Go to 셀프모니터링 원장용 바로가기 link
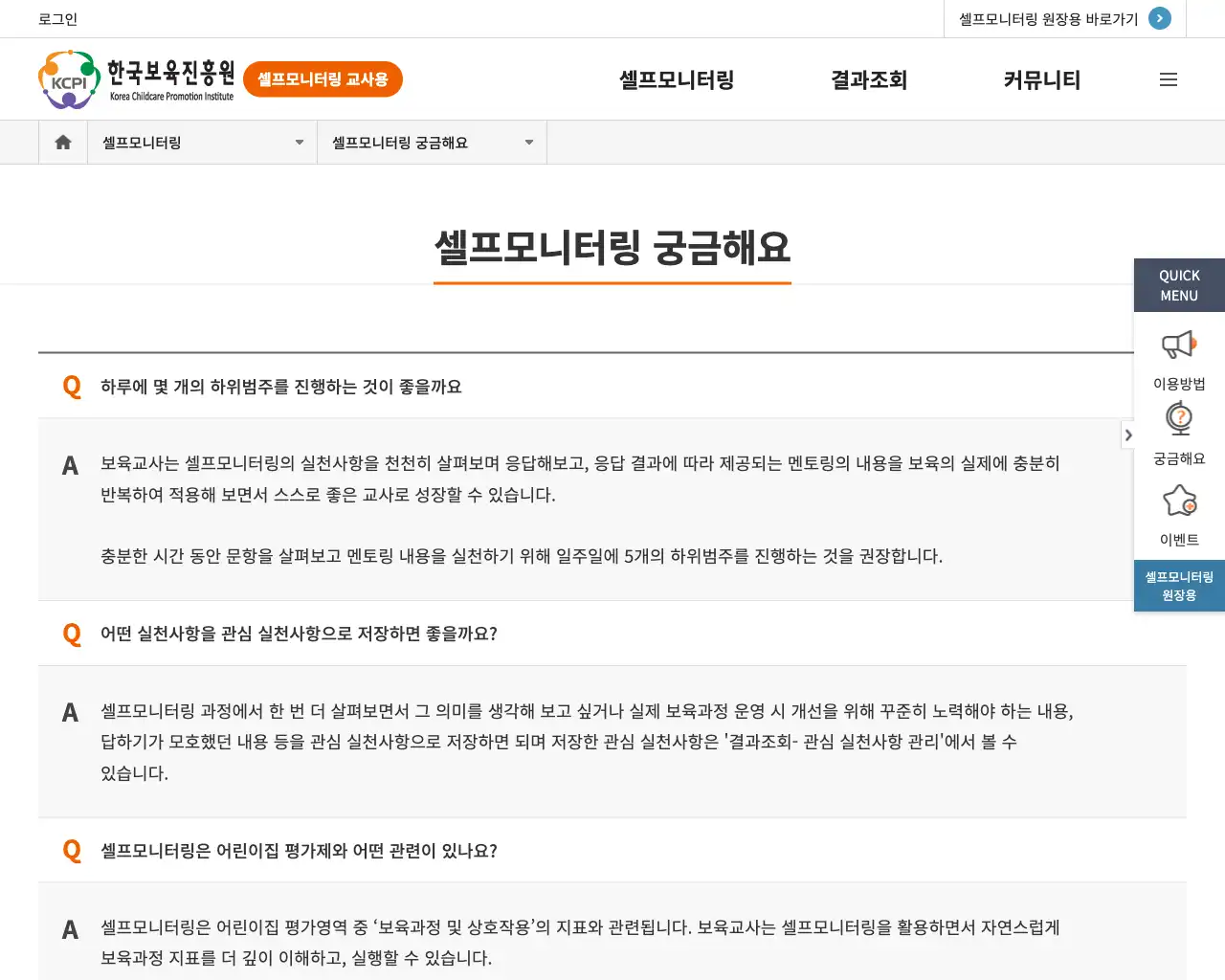The width and height of the screenshot is (1225, 980). tap(1048, 19)
